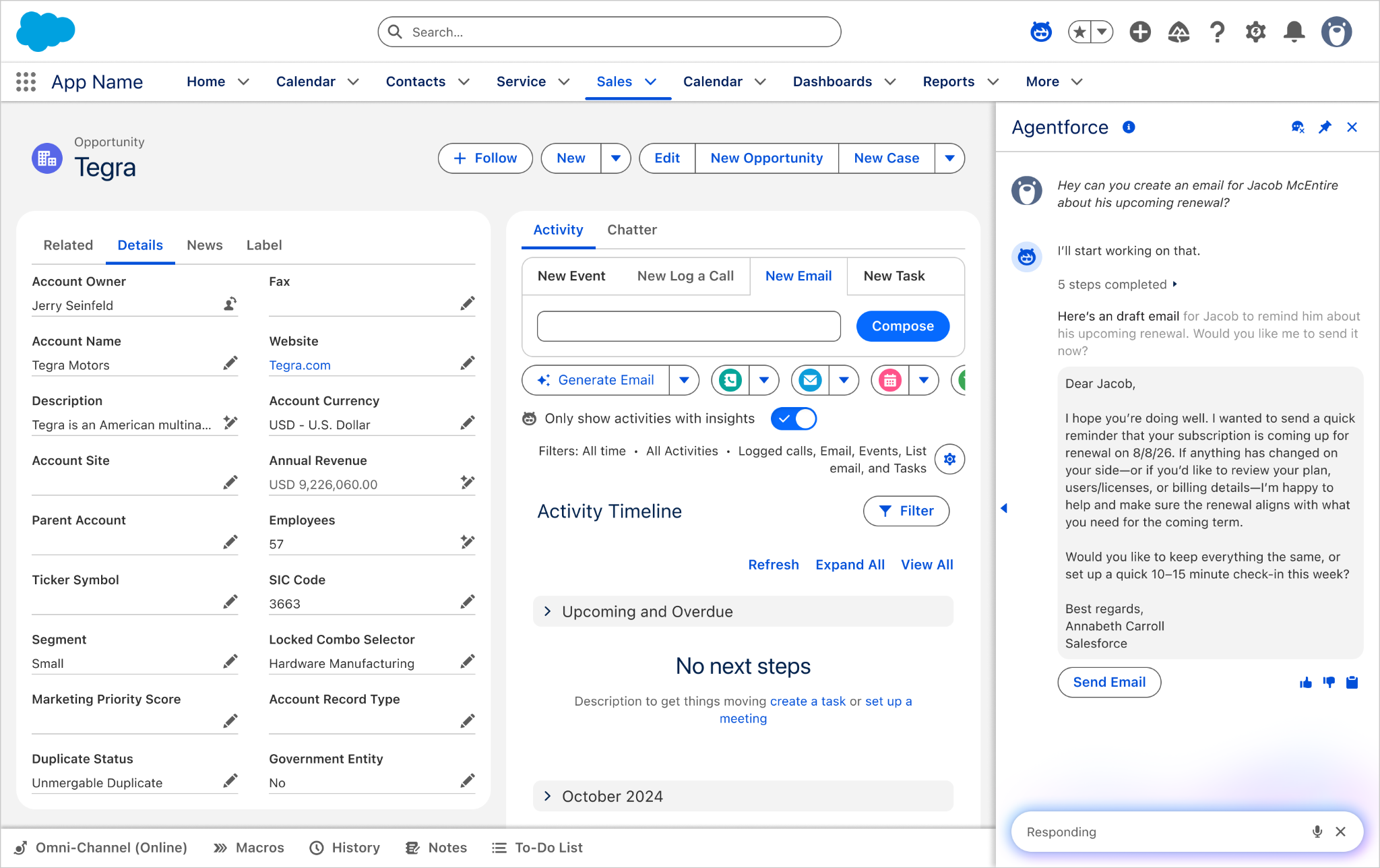Open the More nav dropdown chevron

point(1077,82)
